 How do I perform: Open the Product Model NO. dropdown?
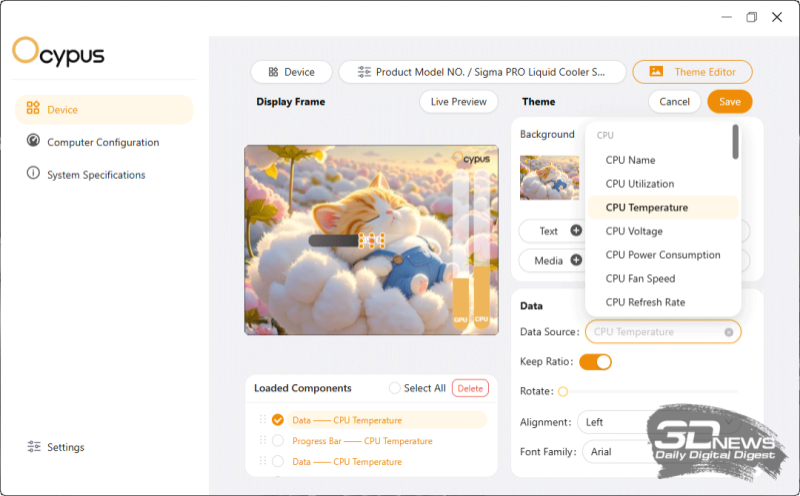pyautogui.click(x=482, y=72)
